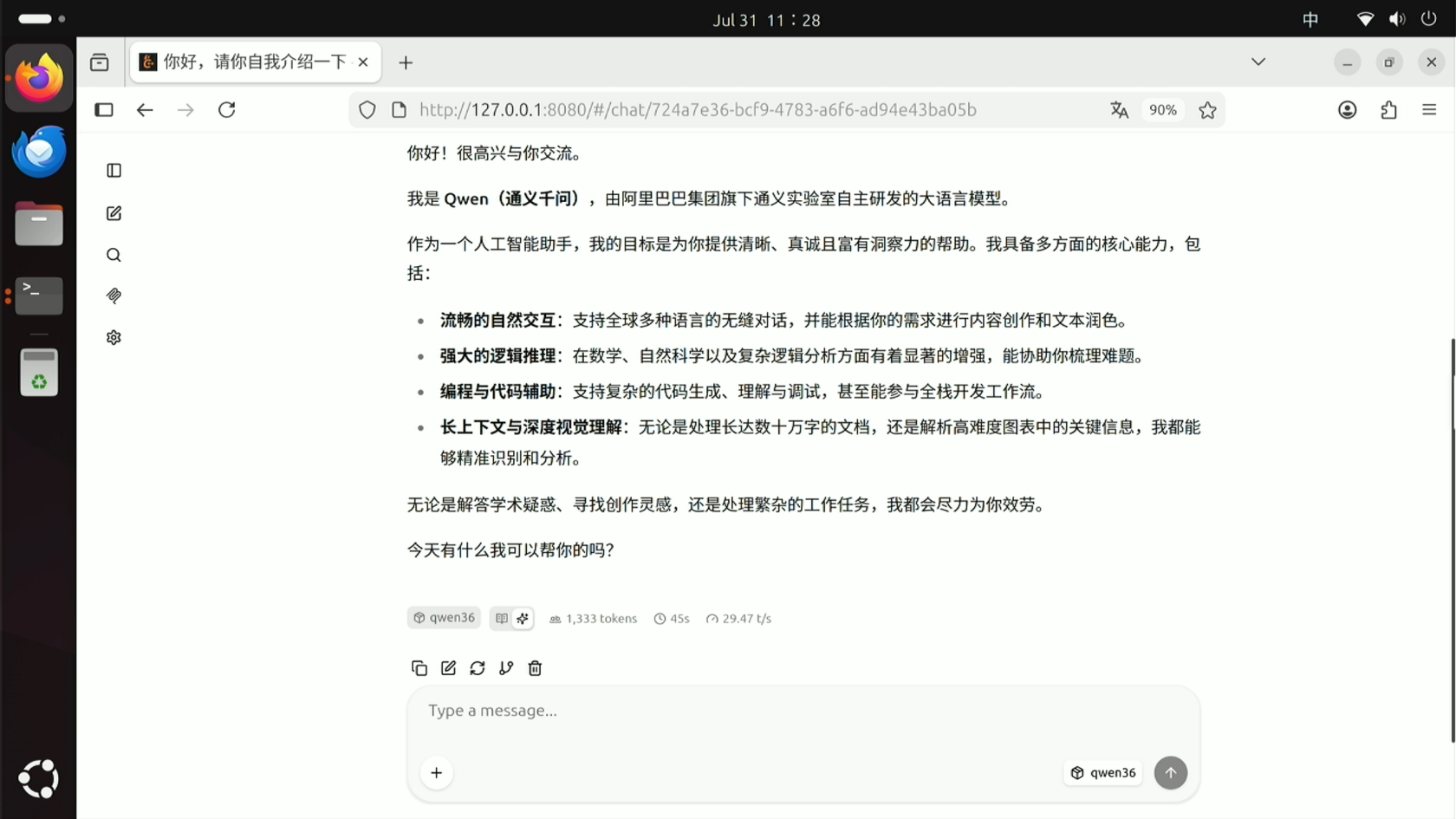The width and height of the screenshot is (1456, 819).
Task: Start a new chat in sidebar
Action: pyautogui.click(x=114, y=213)
